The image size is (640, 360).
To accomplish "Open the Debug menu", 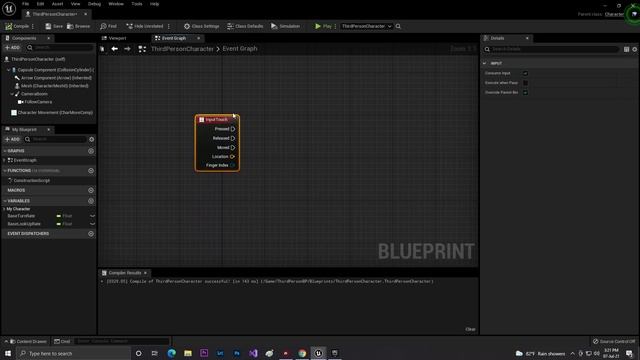I will 94,4.
